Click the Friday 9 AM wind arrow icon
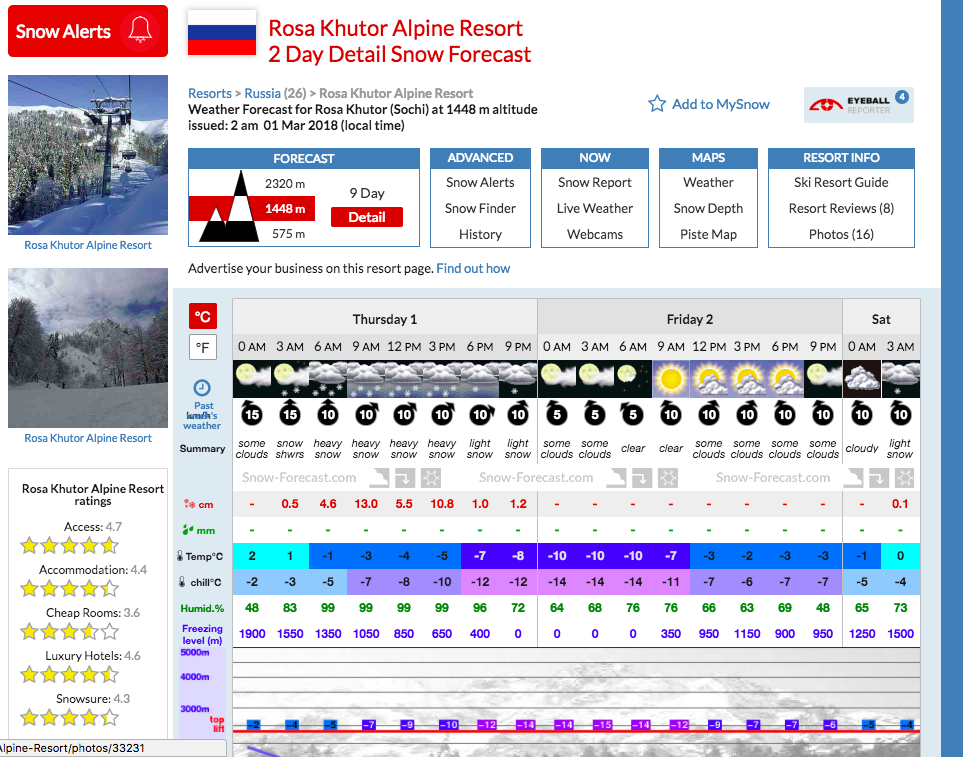This screenshot has height=757, width=963. tap(671, 414)
